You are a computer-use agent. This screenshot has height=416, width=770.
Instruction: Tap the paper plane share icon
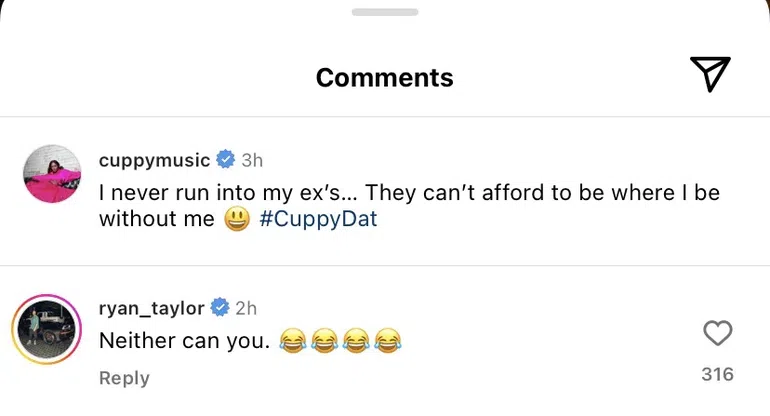click(709, 74)
